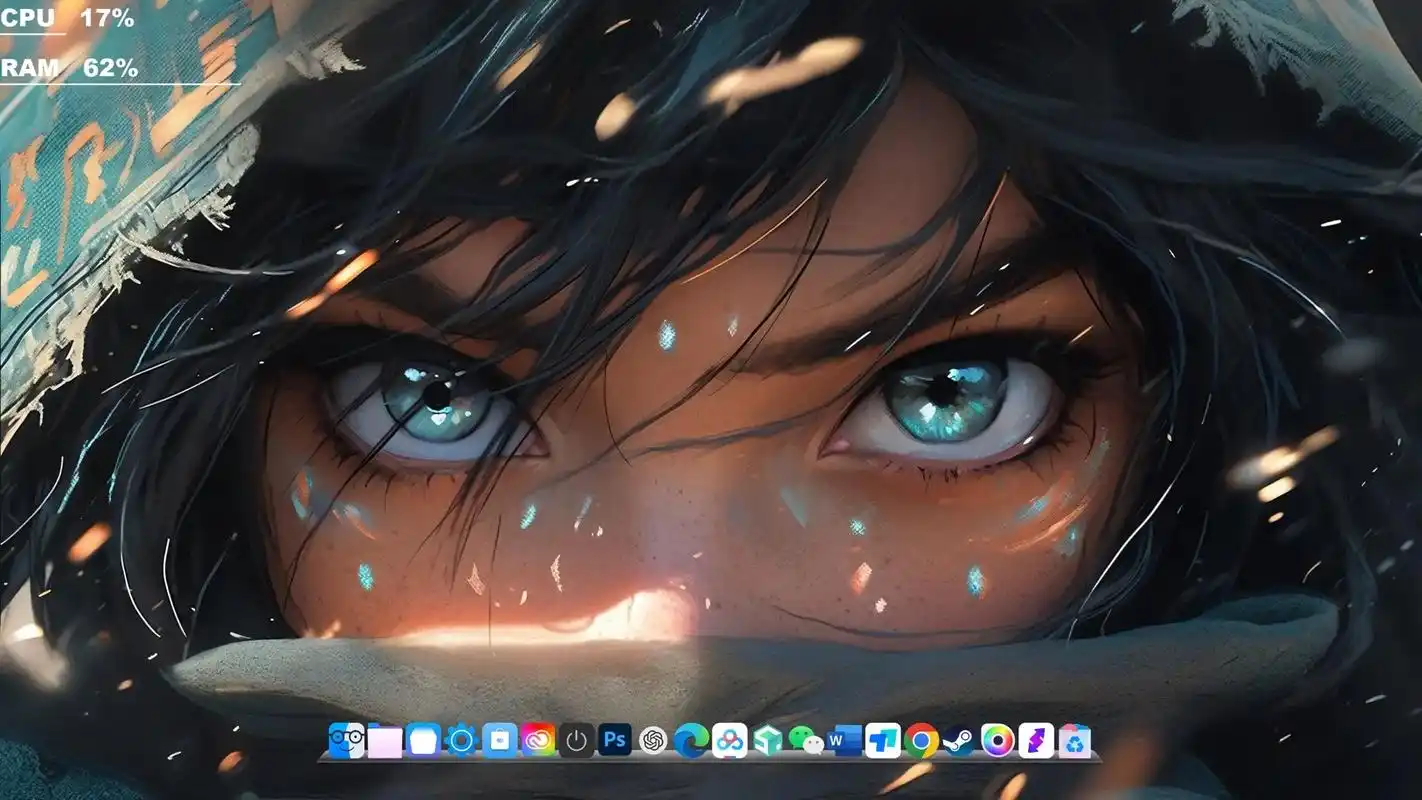Open Settings via the blue gear icon
The width and height of the screenshot is (1422, 800).
[461, 741]
